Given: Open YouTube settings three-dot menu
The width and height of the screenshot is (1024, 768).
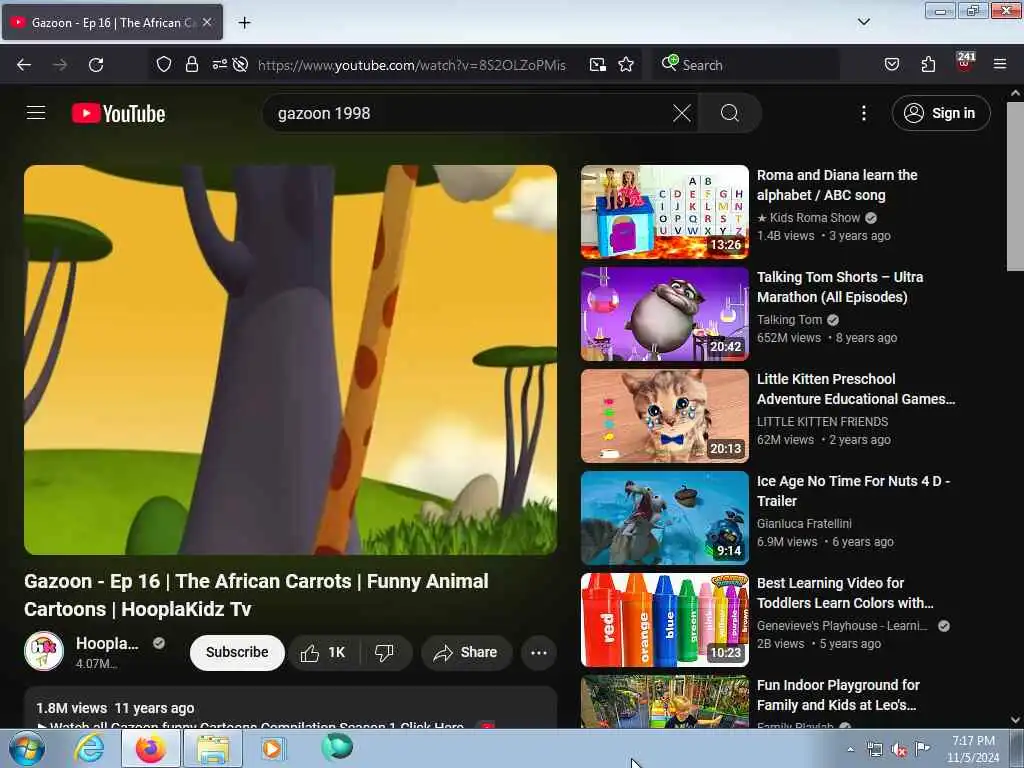Looking at the screenshot, I should coord(863,113).
